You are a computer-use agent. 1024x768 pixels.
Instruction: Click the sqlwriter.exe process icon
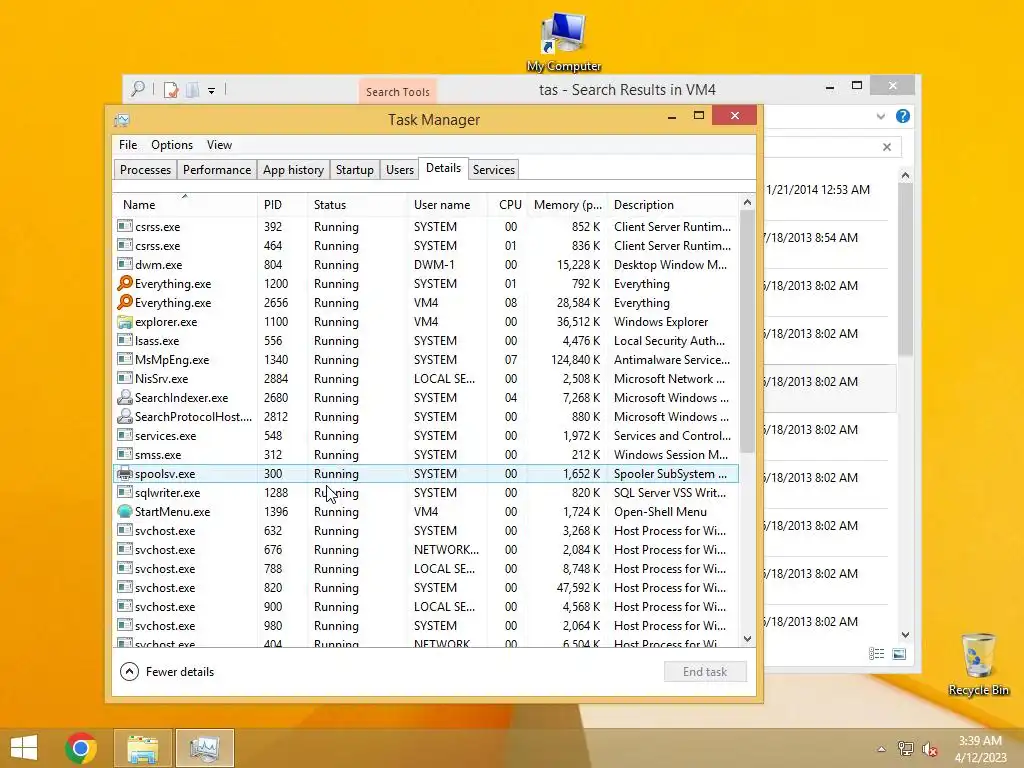click(x=125, y=492)
